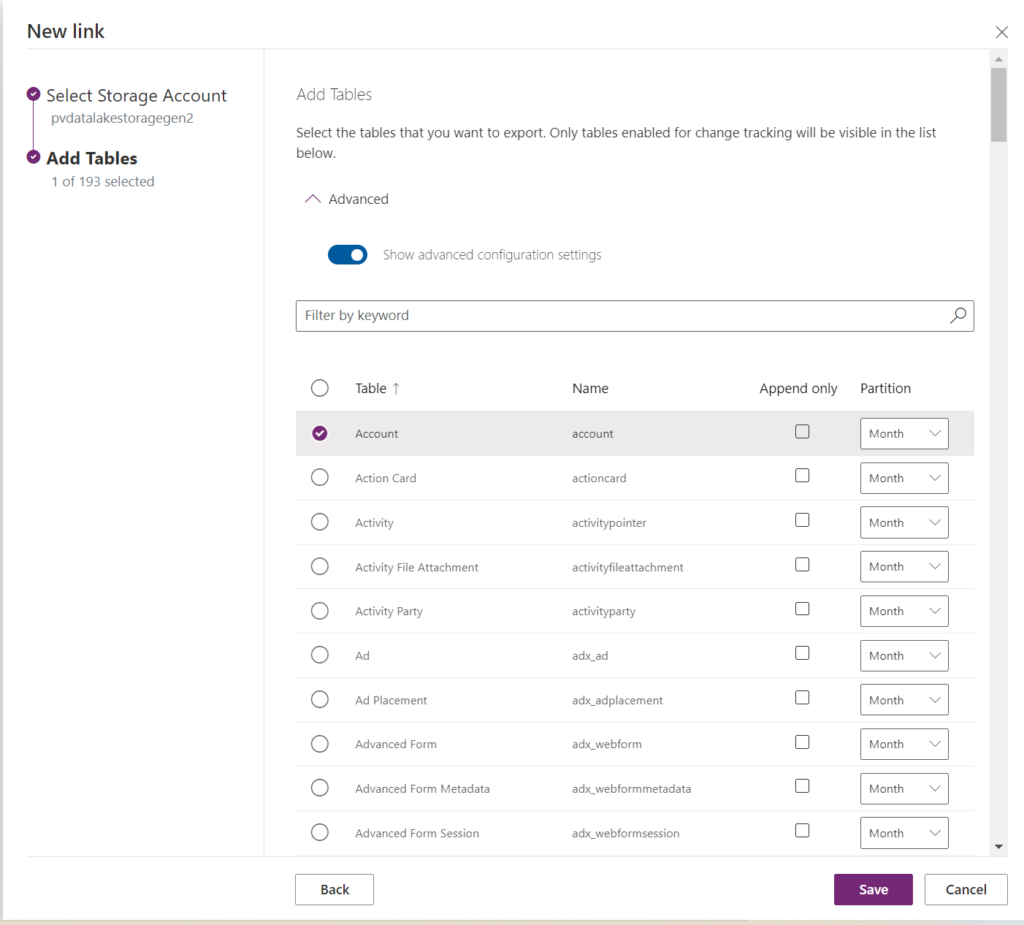Check Append only for actioncard
The image size is (1024, 925).
(x=802, y=476)
